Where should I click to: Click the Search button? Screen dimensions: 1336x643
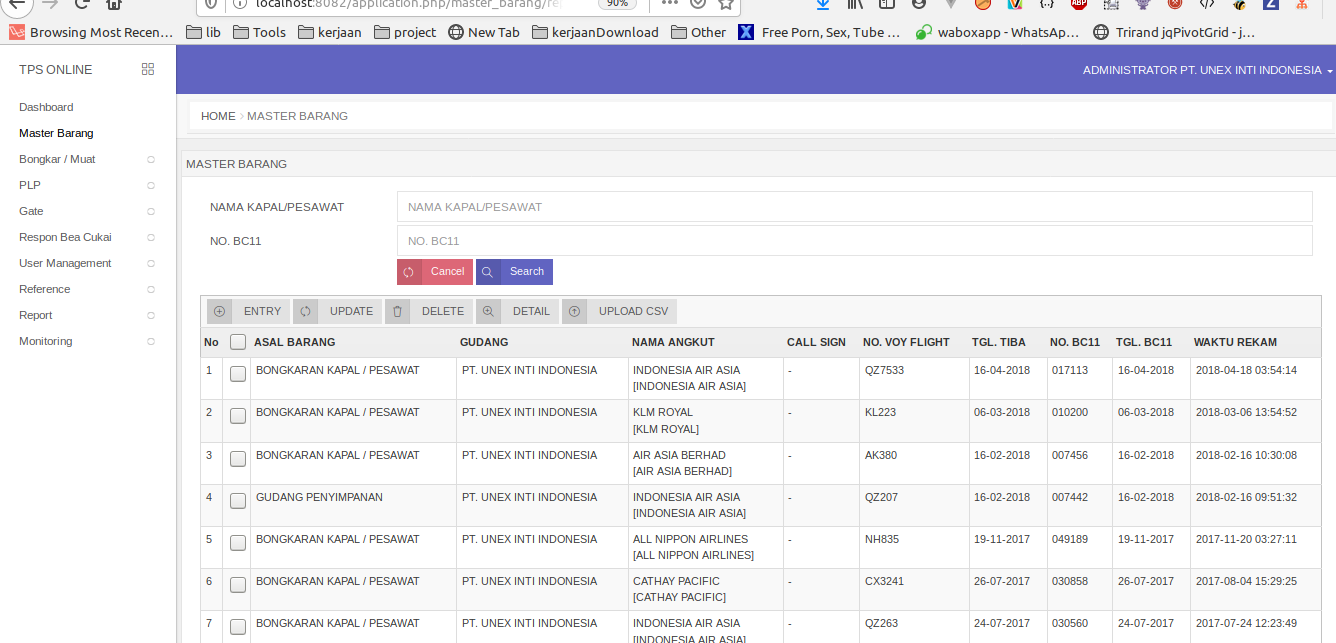click(514, 272)
